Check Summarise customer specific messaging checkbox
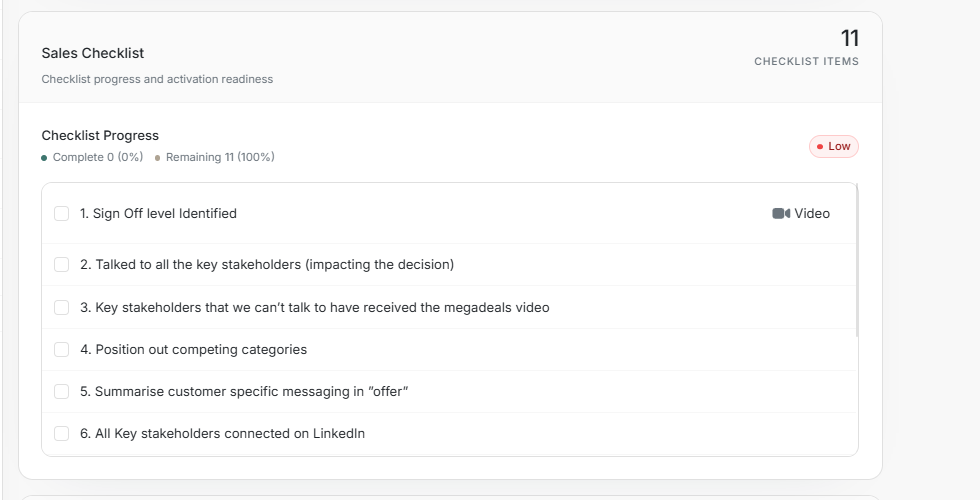This screenshot has width=980, height=500. pos(61,391)
